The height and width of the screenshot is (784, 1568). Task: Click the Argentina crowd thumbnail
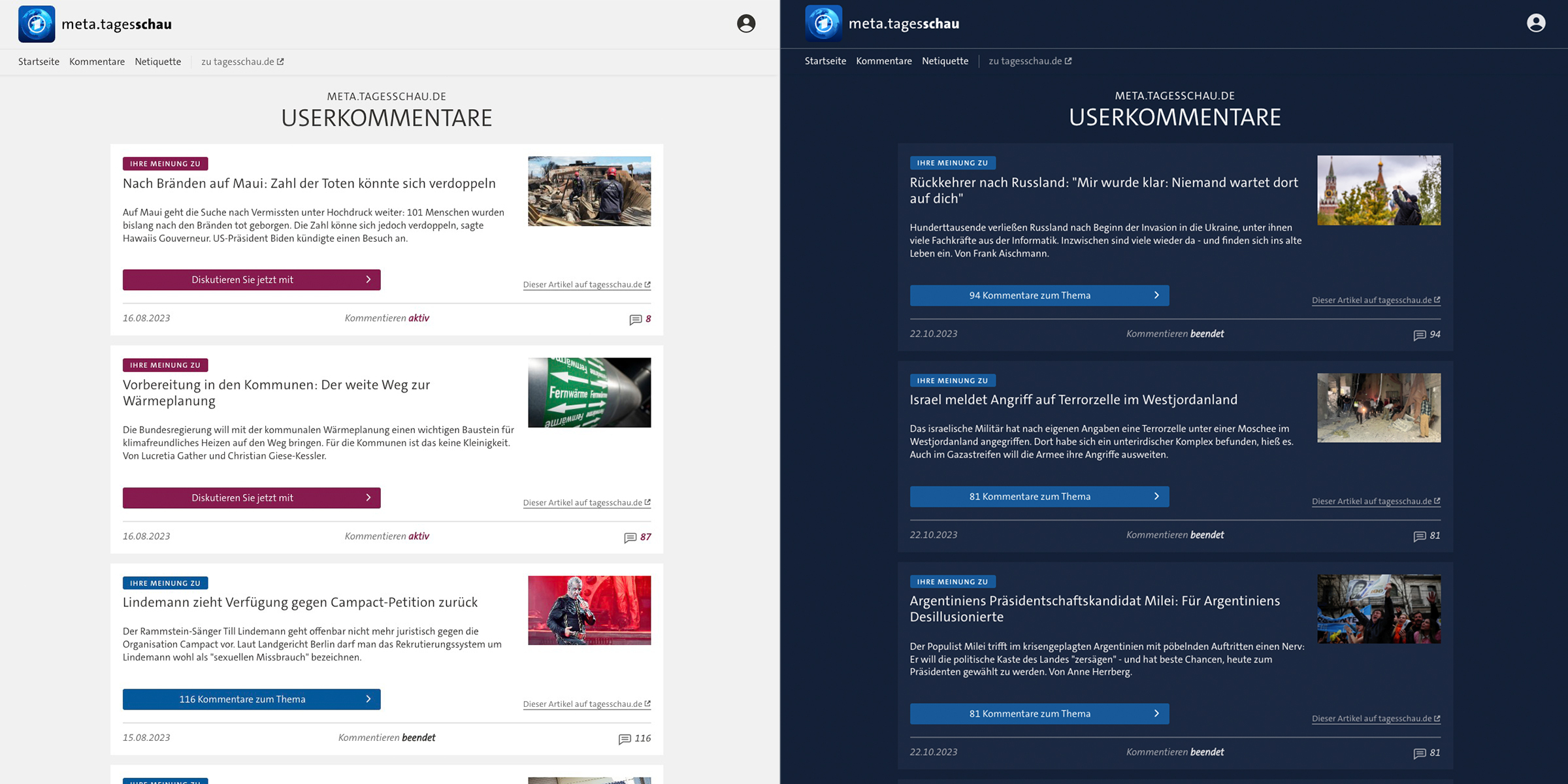[x=1379, y=609]
